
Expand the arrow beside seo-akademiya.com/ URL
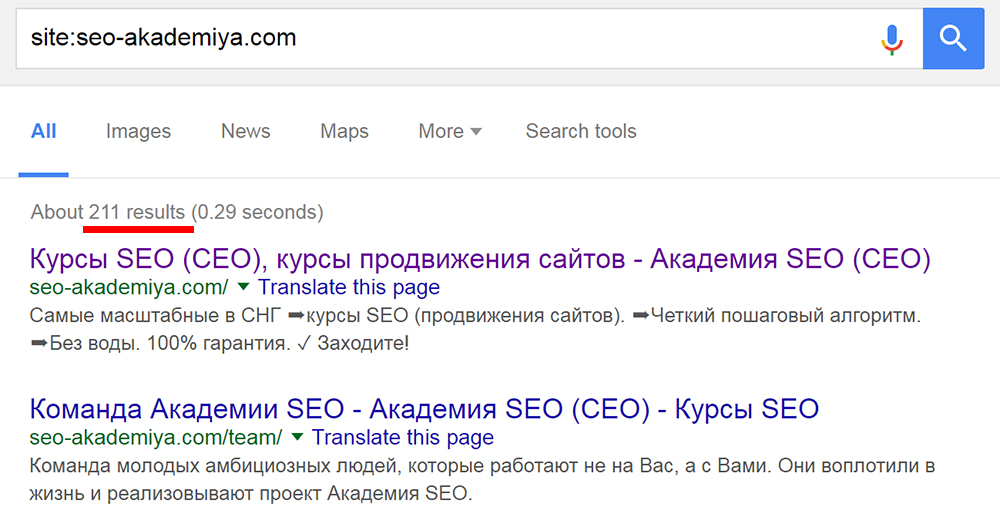pyautogui.click(x=242, y=288)
